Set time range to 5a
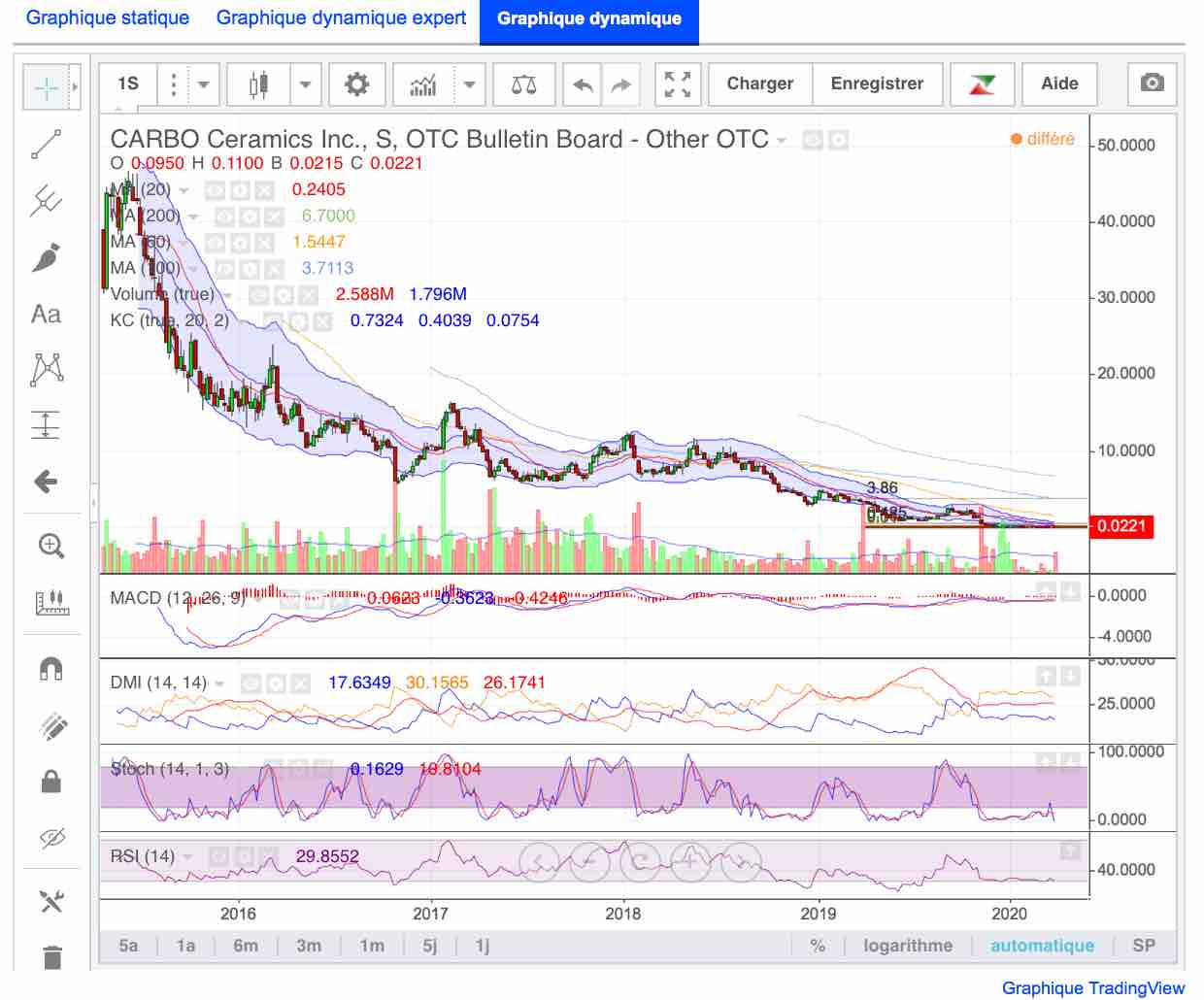Viewport: 1204px width, 1000px height. pyautogui.click(x=128, y=946)
